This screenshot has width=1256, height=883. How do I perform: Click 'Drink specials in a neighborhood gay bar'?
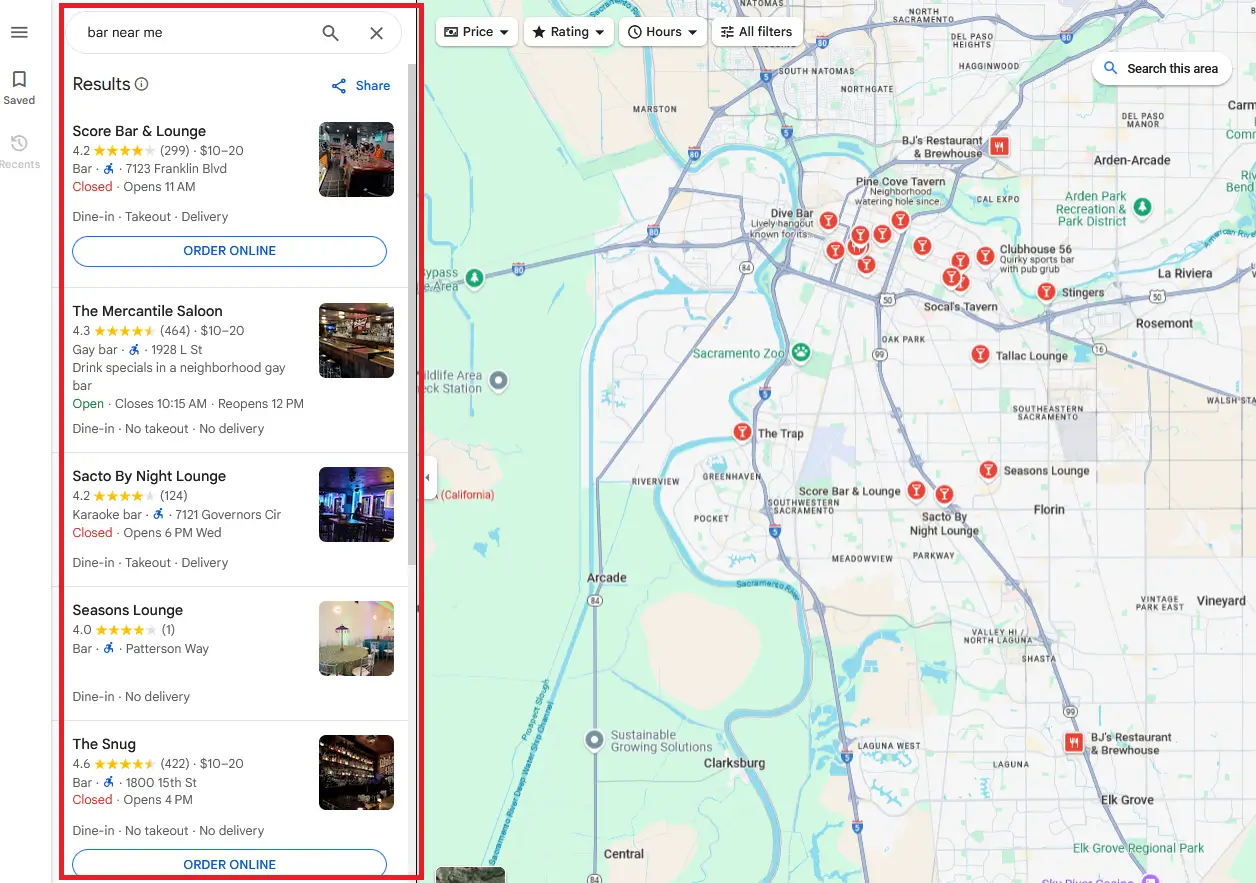tap(179, 377)
